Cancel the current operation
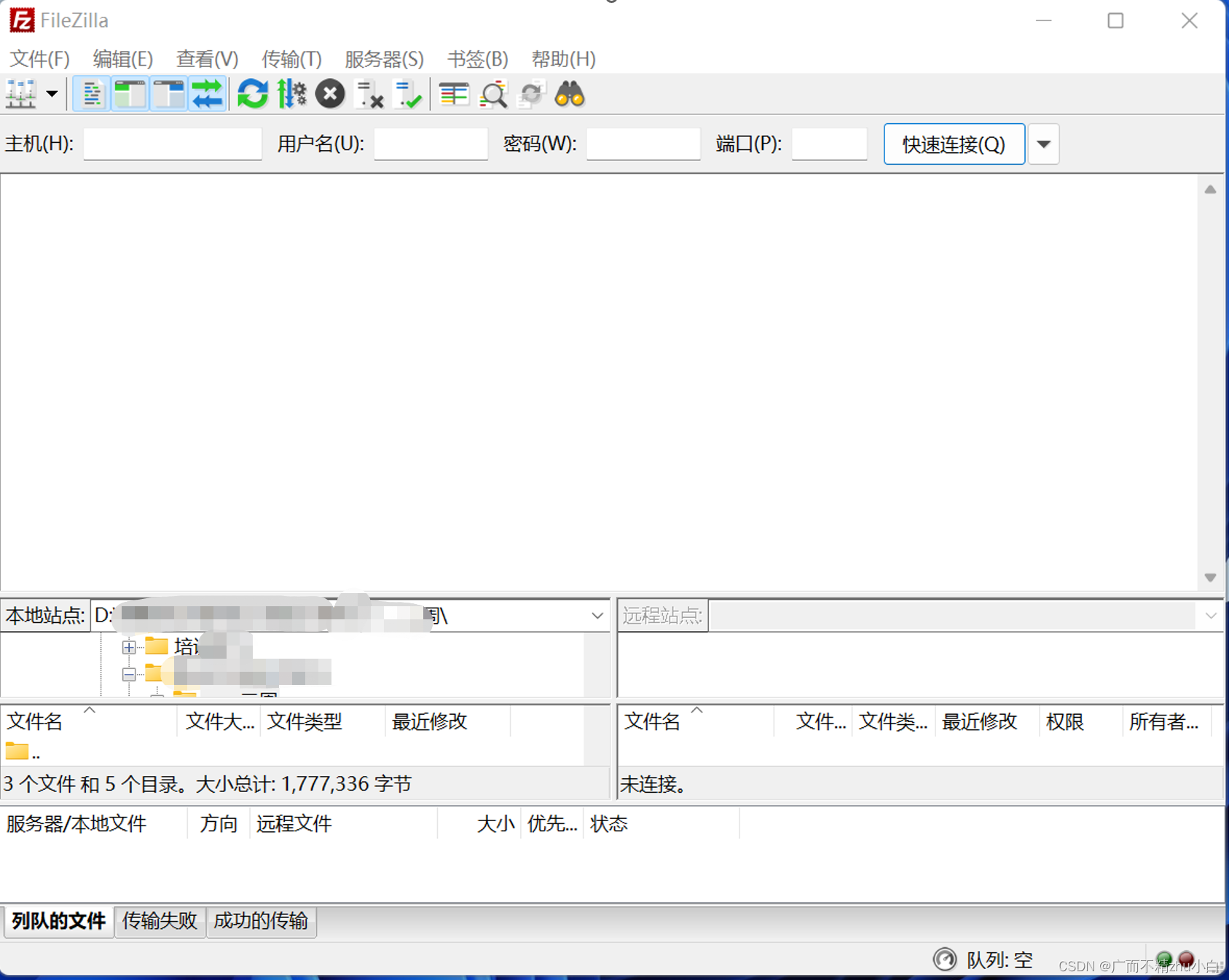1229x980 pixels. pos(330,94)
